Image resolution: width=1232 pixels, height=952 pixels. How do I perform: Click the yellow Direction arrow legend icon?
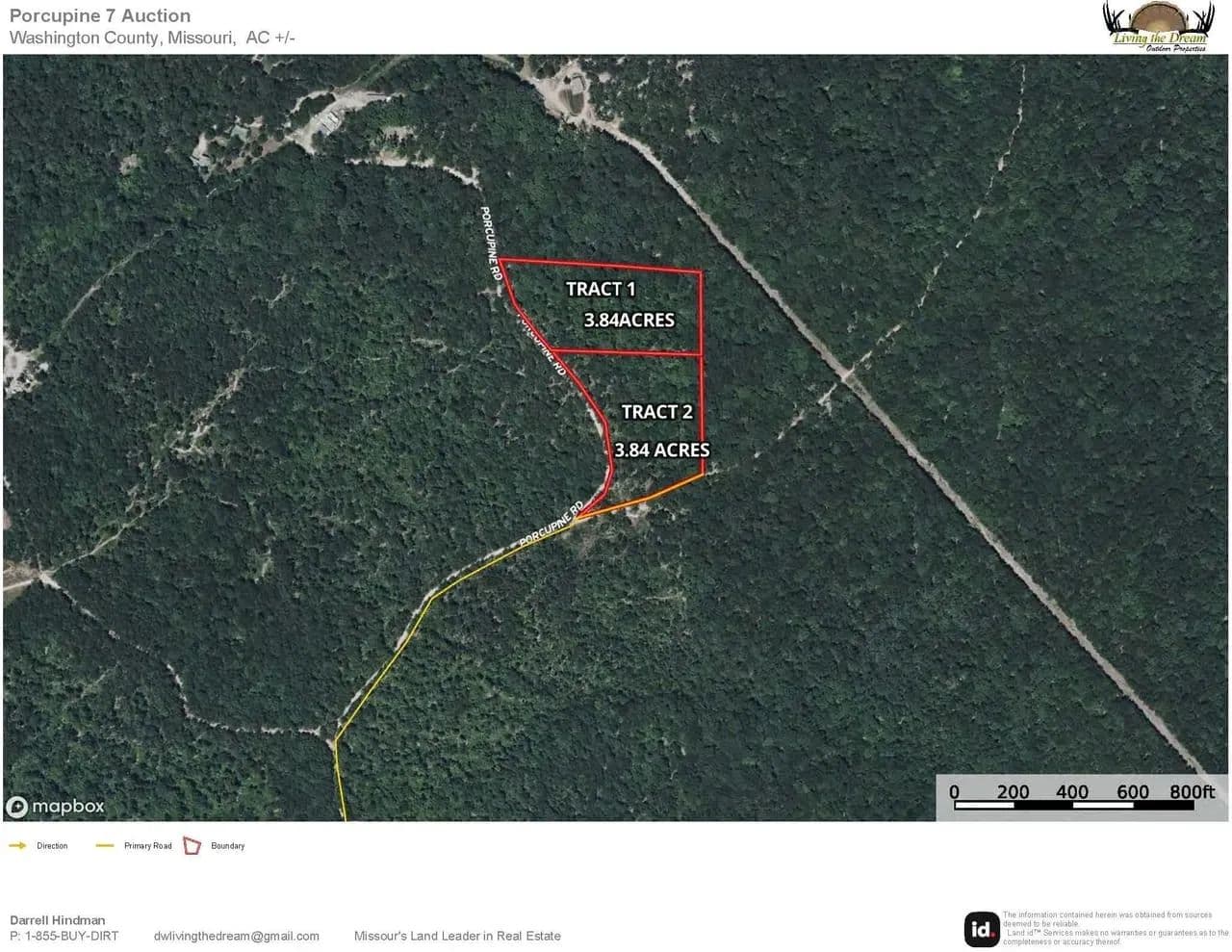pos(17,846)
